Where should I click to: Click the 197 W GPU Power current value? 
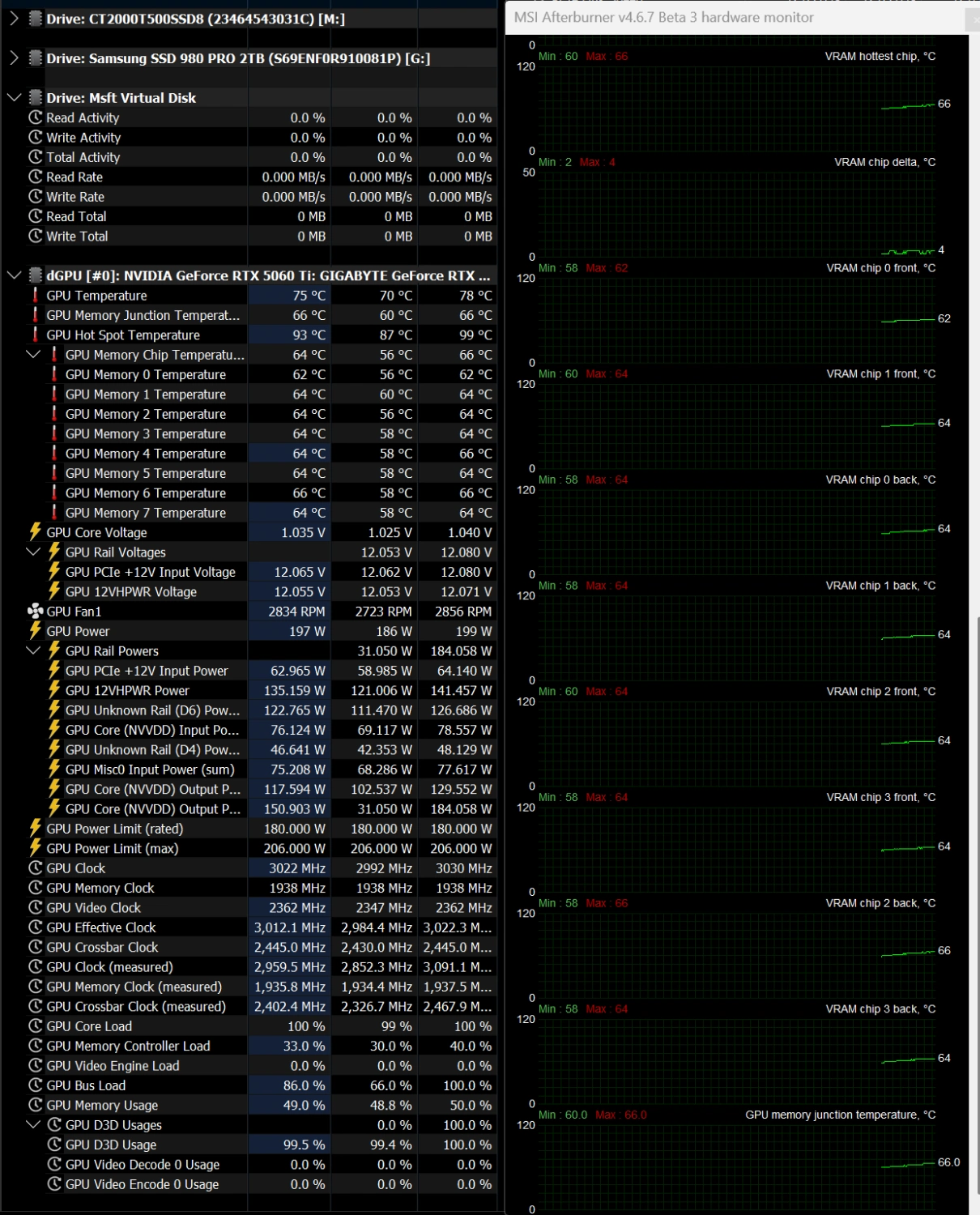[x=307, y=631]
